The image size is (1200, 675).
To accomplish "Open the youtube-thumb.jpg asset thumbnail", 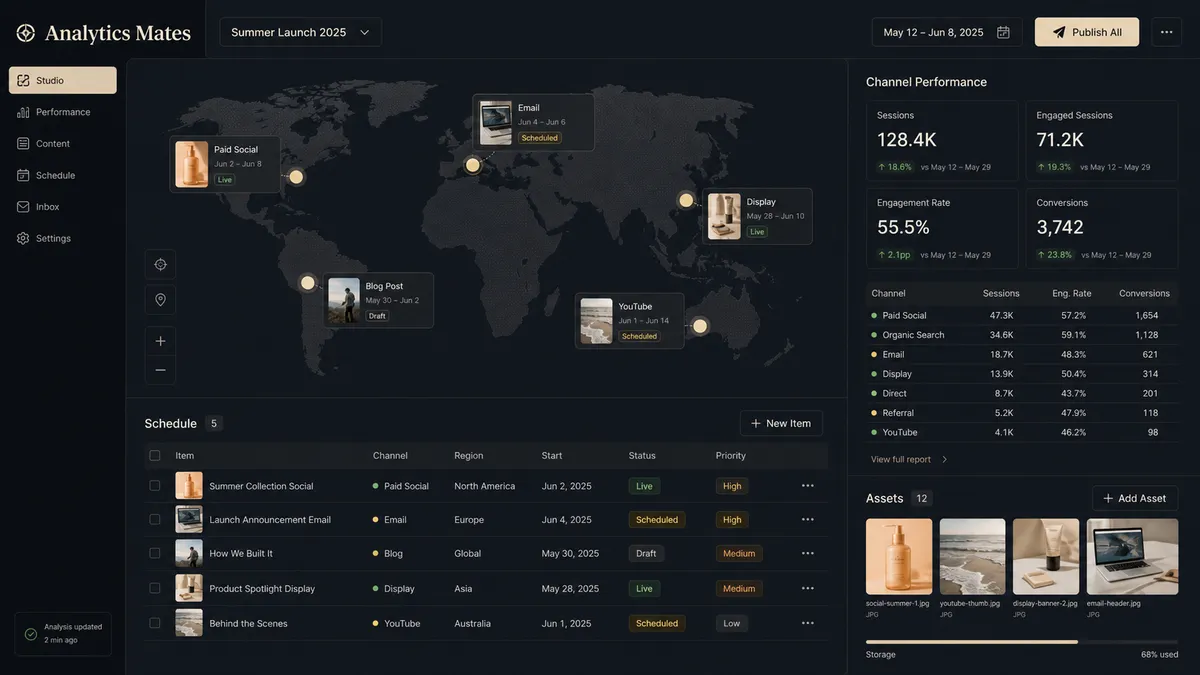I will coord(972,556).
